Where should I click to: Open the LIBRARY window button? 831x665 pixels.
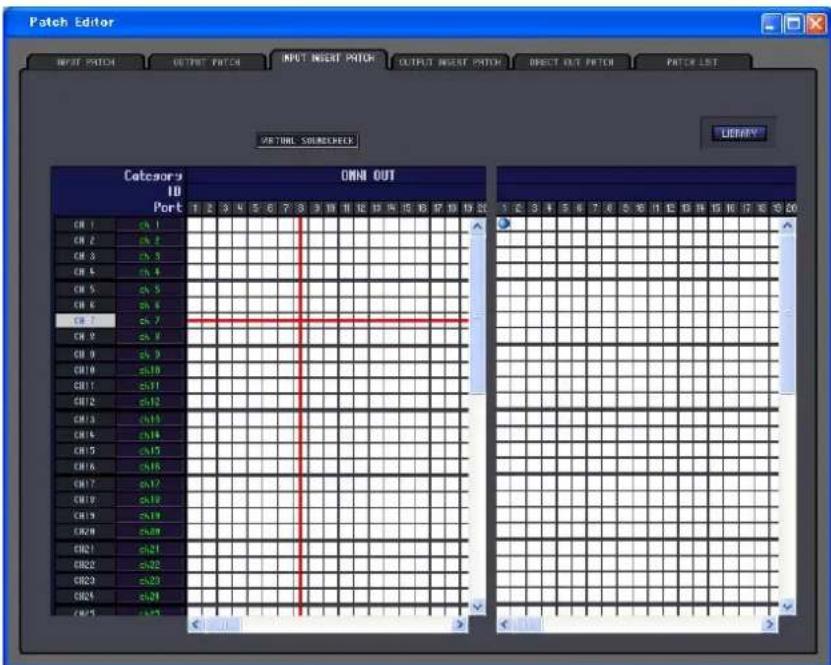(x=739, y=133)
